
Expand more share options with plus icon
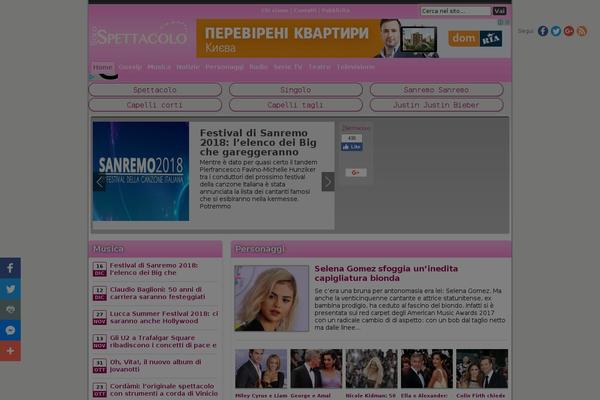pyautogui.click(x=10, y=351)
